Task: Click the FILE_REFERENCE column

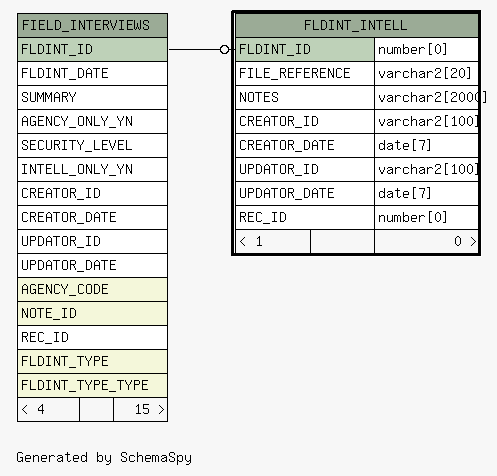Action: click(305, 74)
